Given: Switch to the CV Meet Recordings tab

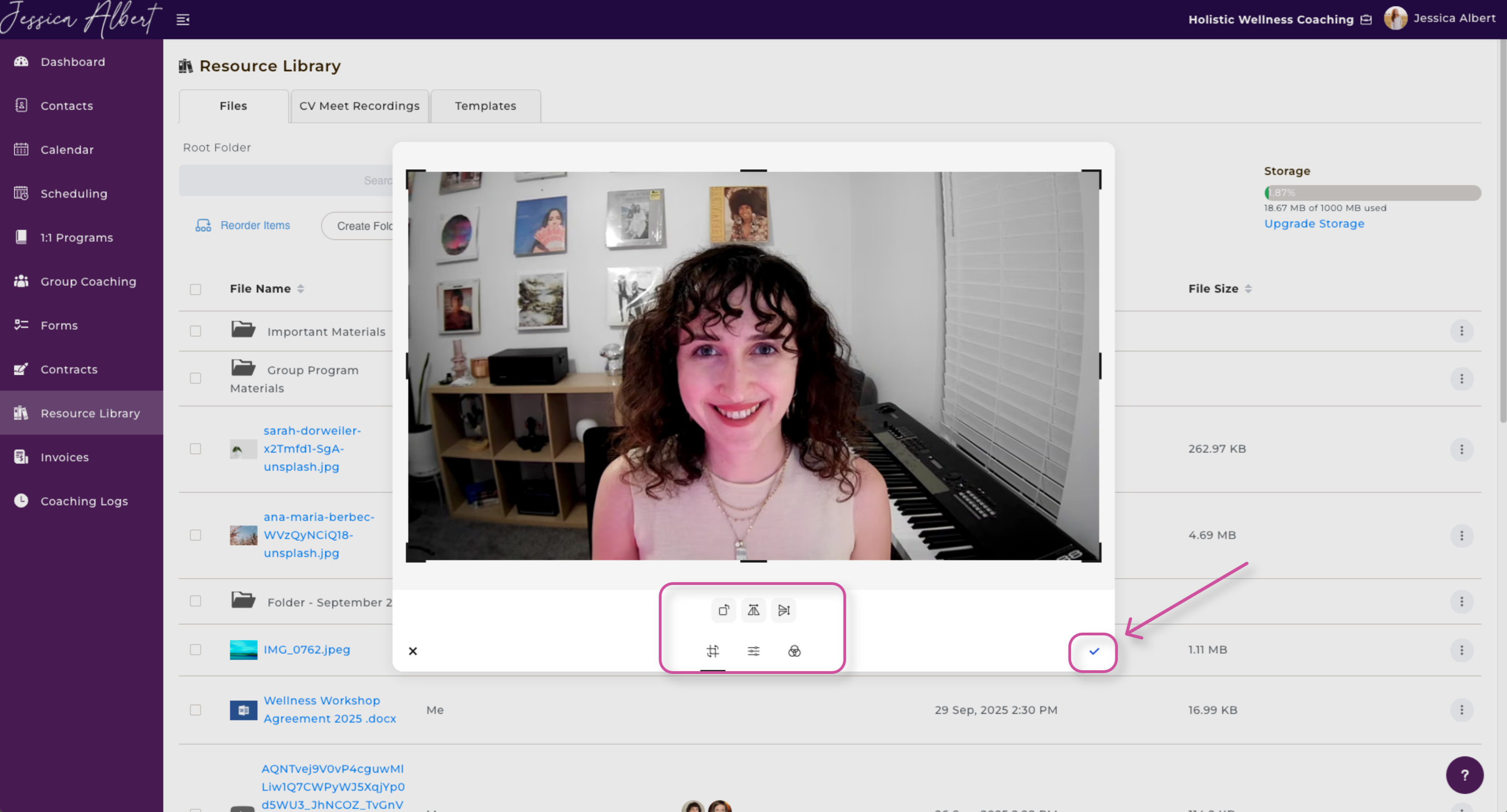Looking at the screenshot, I should (359, 106).
